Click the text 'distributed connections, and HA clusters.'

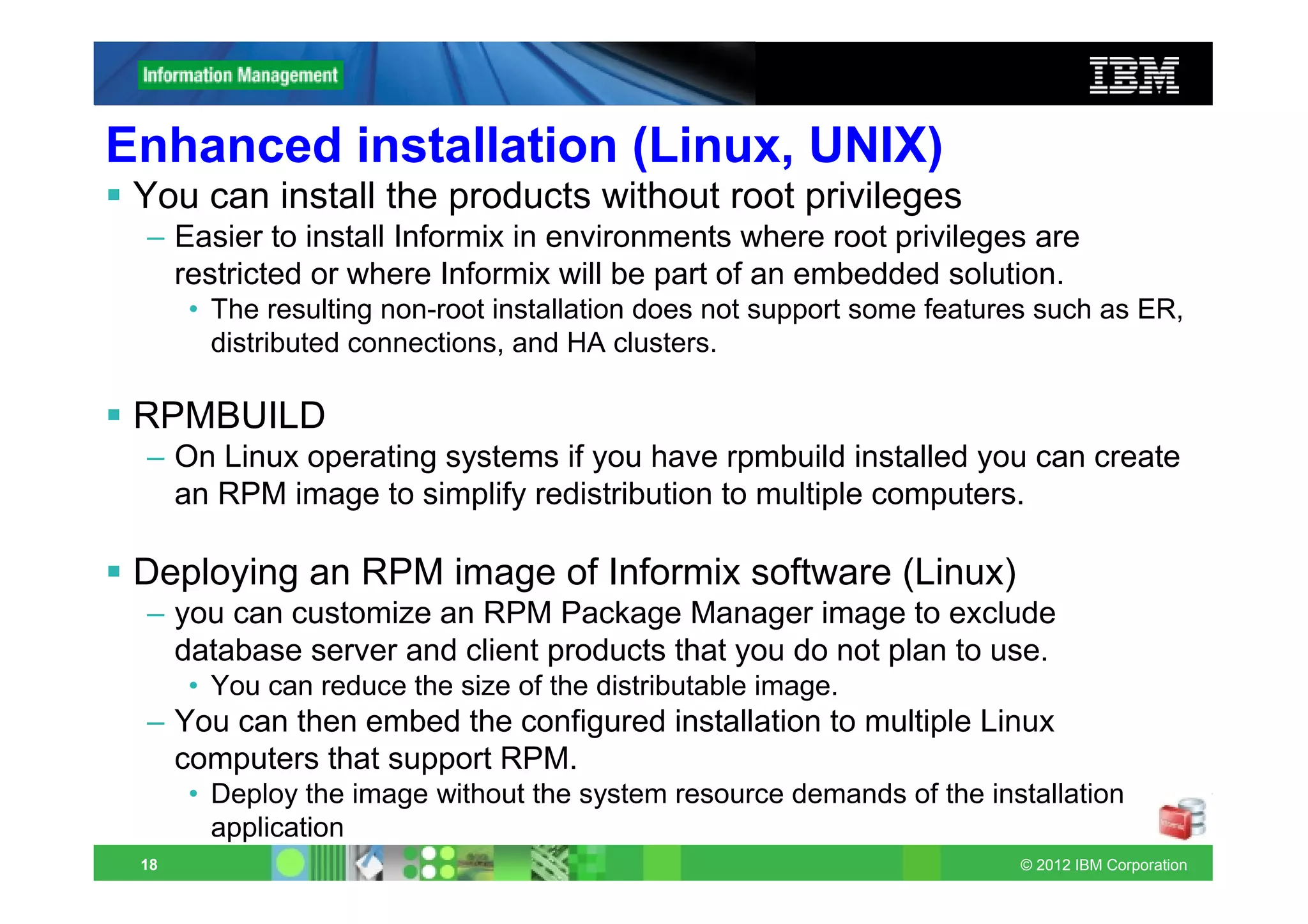point(464,344)
